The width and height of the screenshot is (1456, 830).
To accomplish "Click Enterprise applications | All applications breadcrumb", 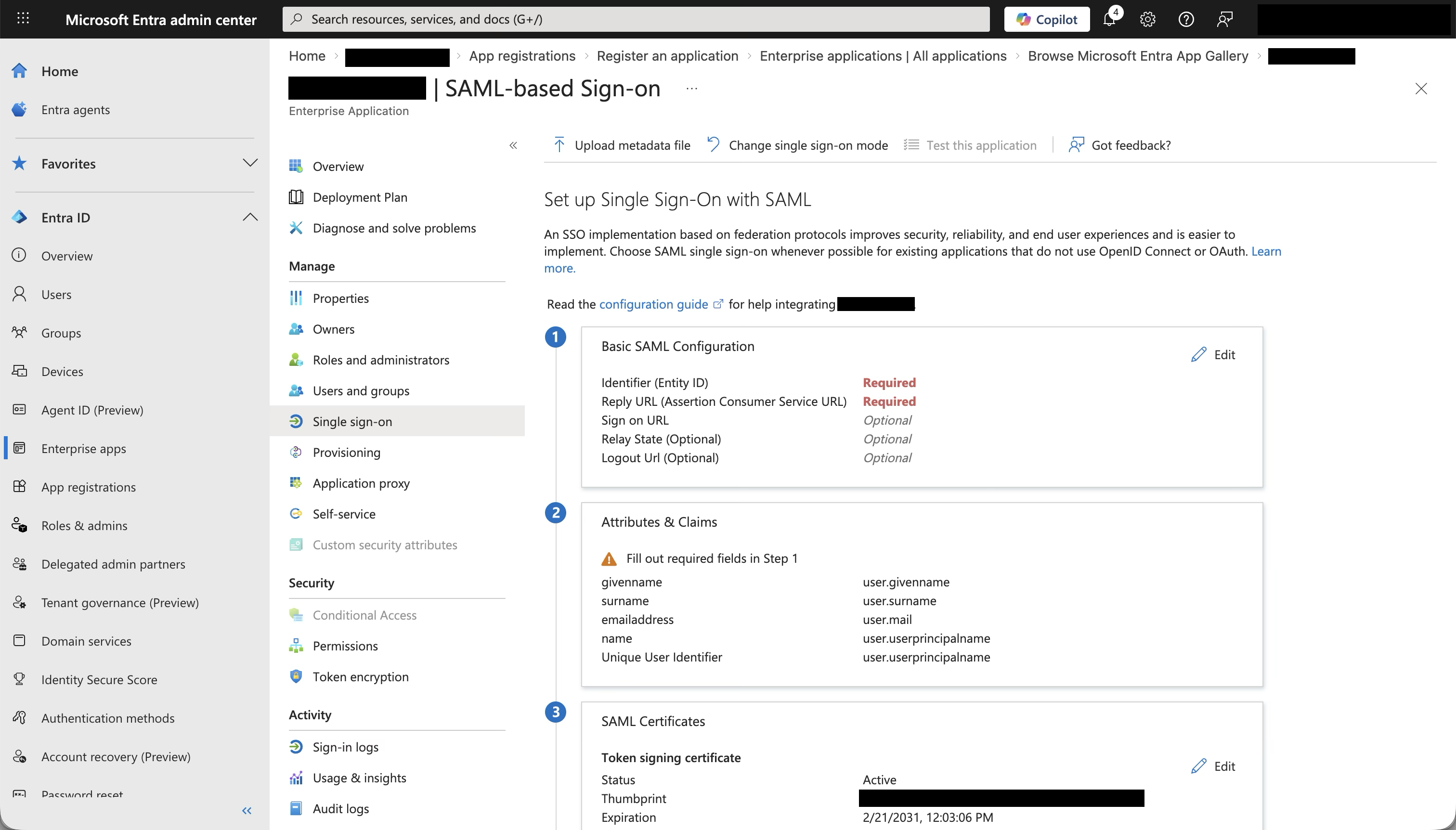I will (x=883, y=56).
